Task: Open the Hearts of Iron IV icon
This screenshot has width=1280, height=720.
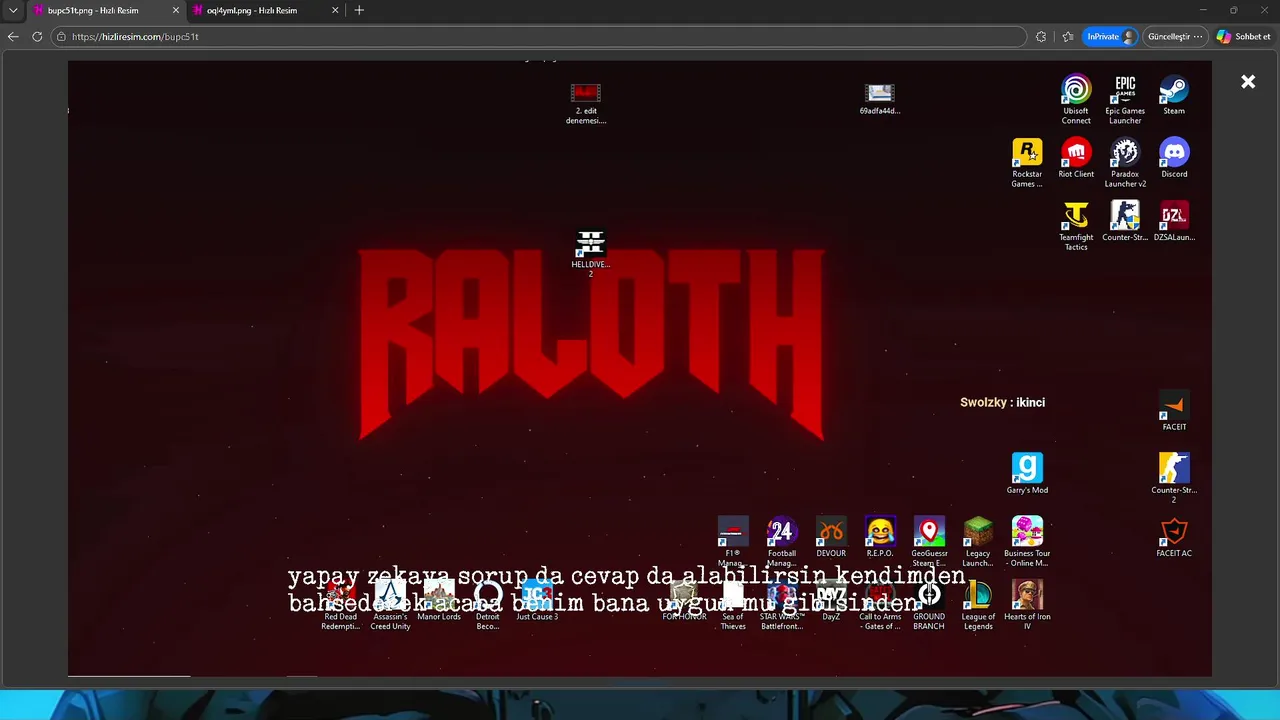Action: 1027,605
